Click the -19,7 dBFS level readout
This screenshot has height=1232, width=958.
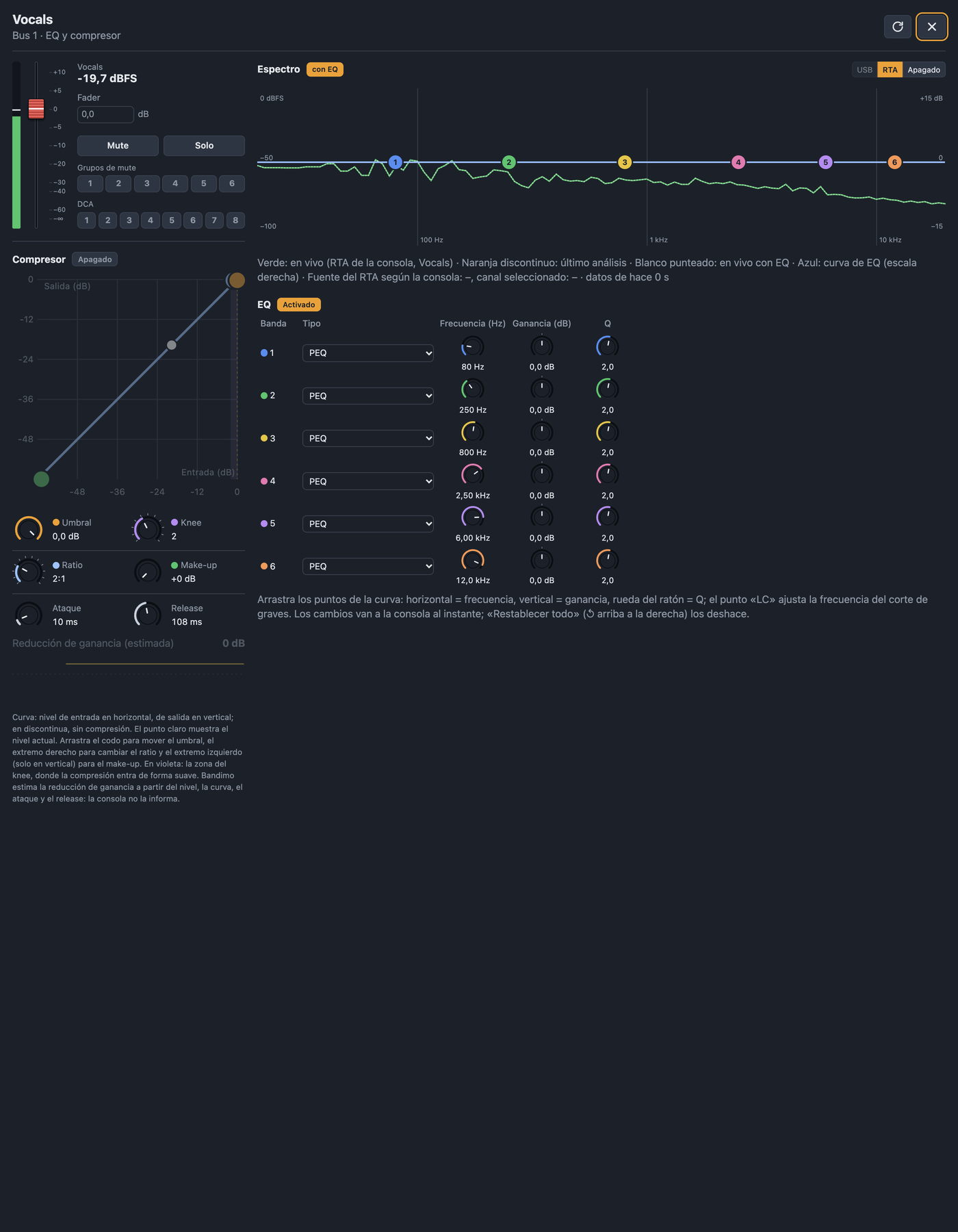click(107, 79)
